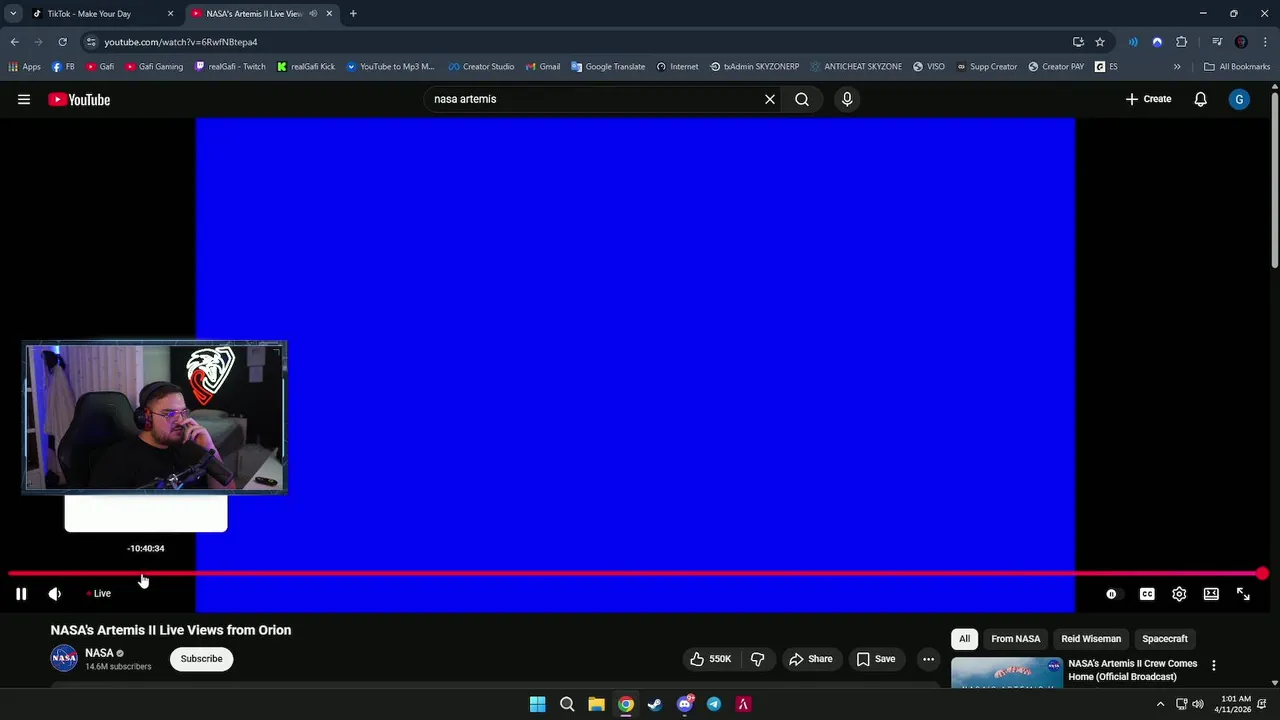
Task: Open Chrome three-dot menu
Action: tap(1265, 42)
